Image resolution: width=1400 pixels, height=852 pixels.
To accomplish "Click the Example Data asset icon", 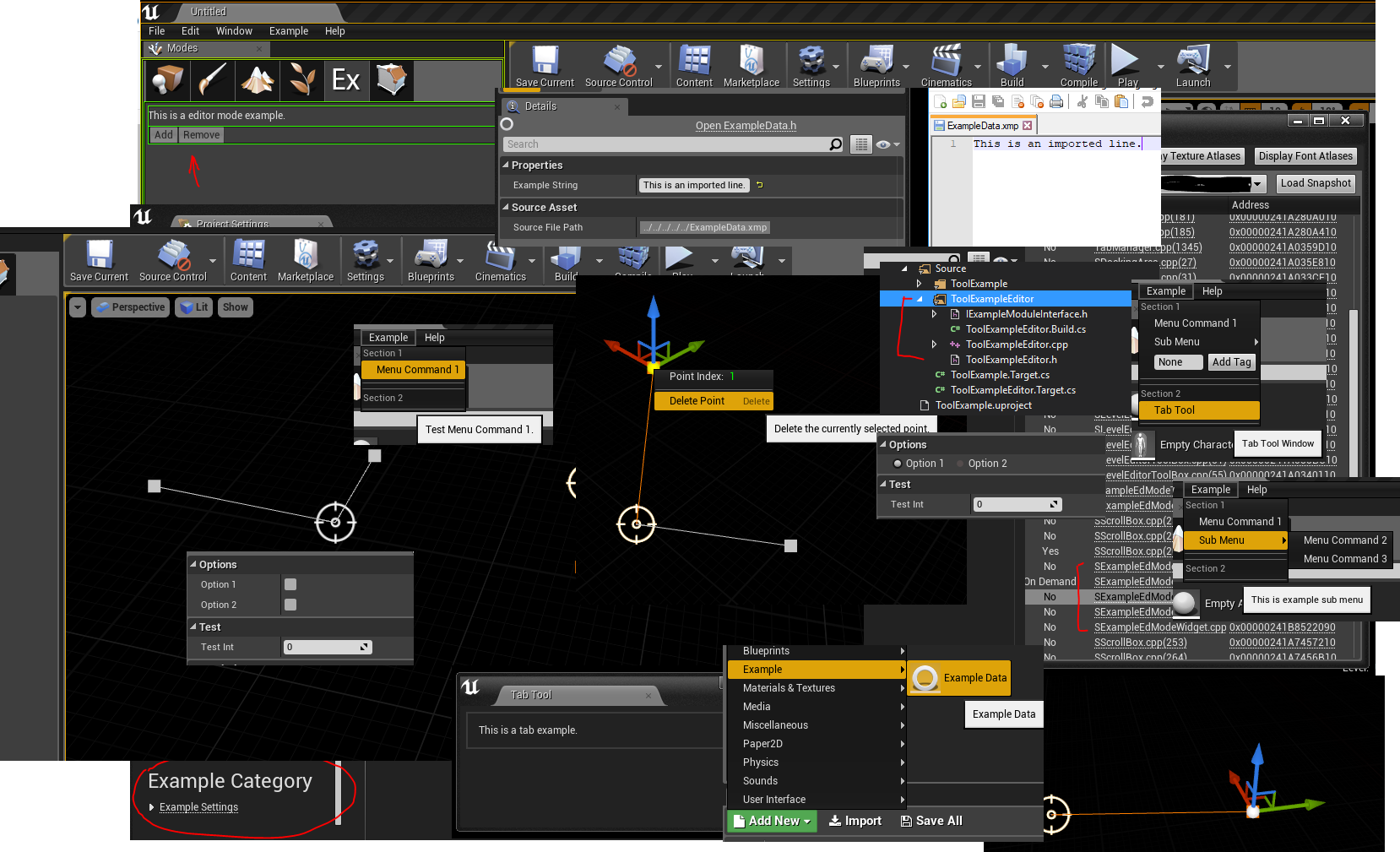I will click(925, 678).
